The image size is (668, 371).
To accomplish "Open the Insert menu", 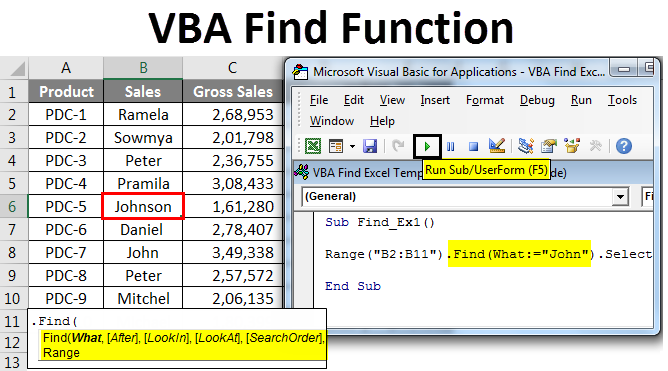I will (x=435, y=100).
